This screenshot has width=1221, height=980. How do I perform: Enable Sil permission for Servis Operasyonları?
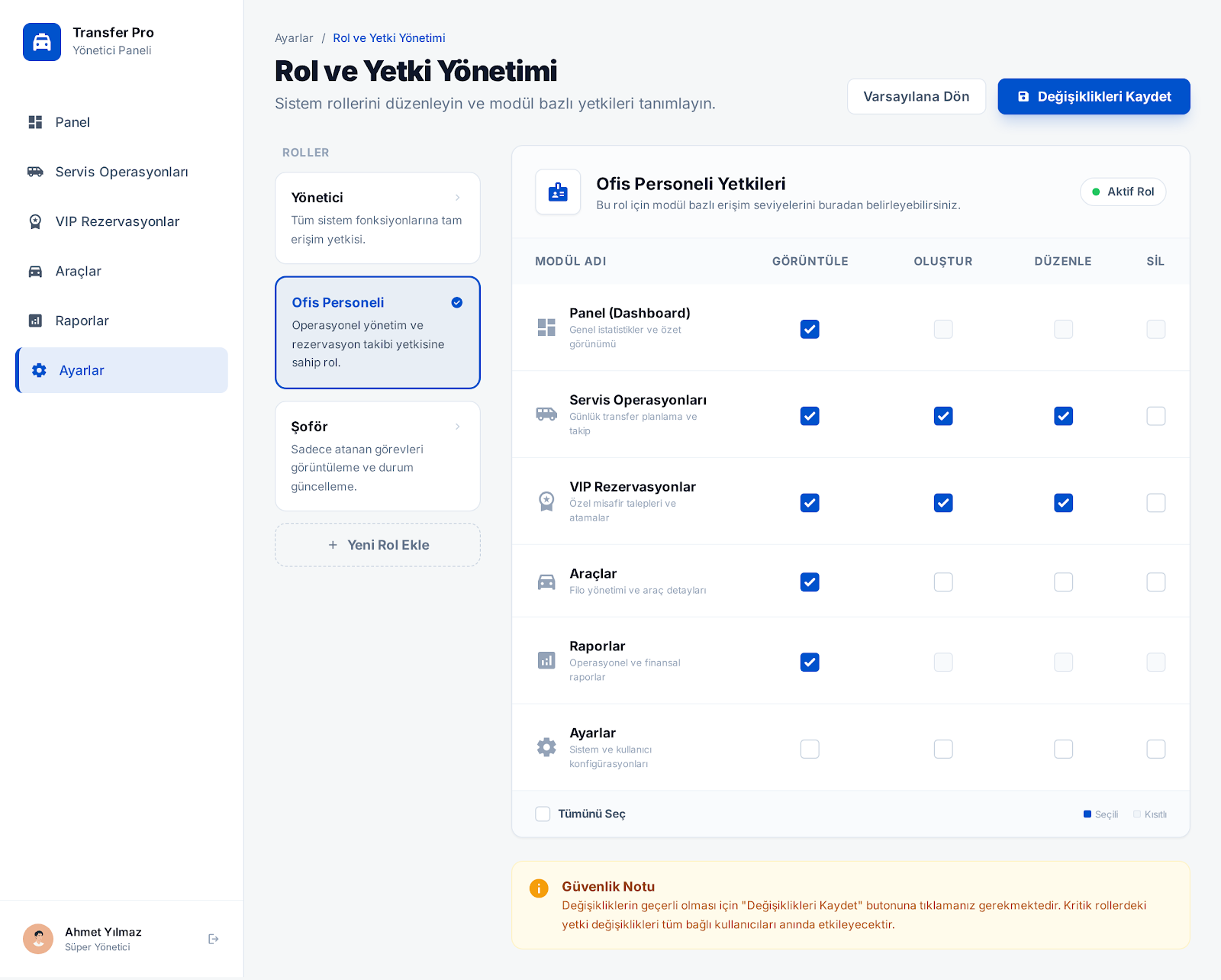click(x=1155, y=416)
